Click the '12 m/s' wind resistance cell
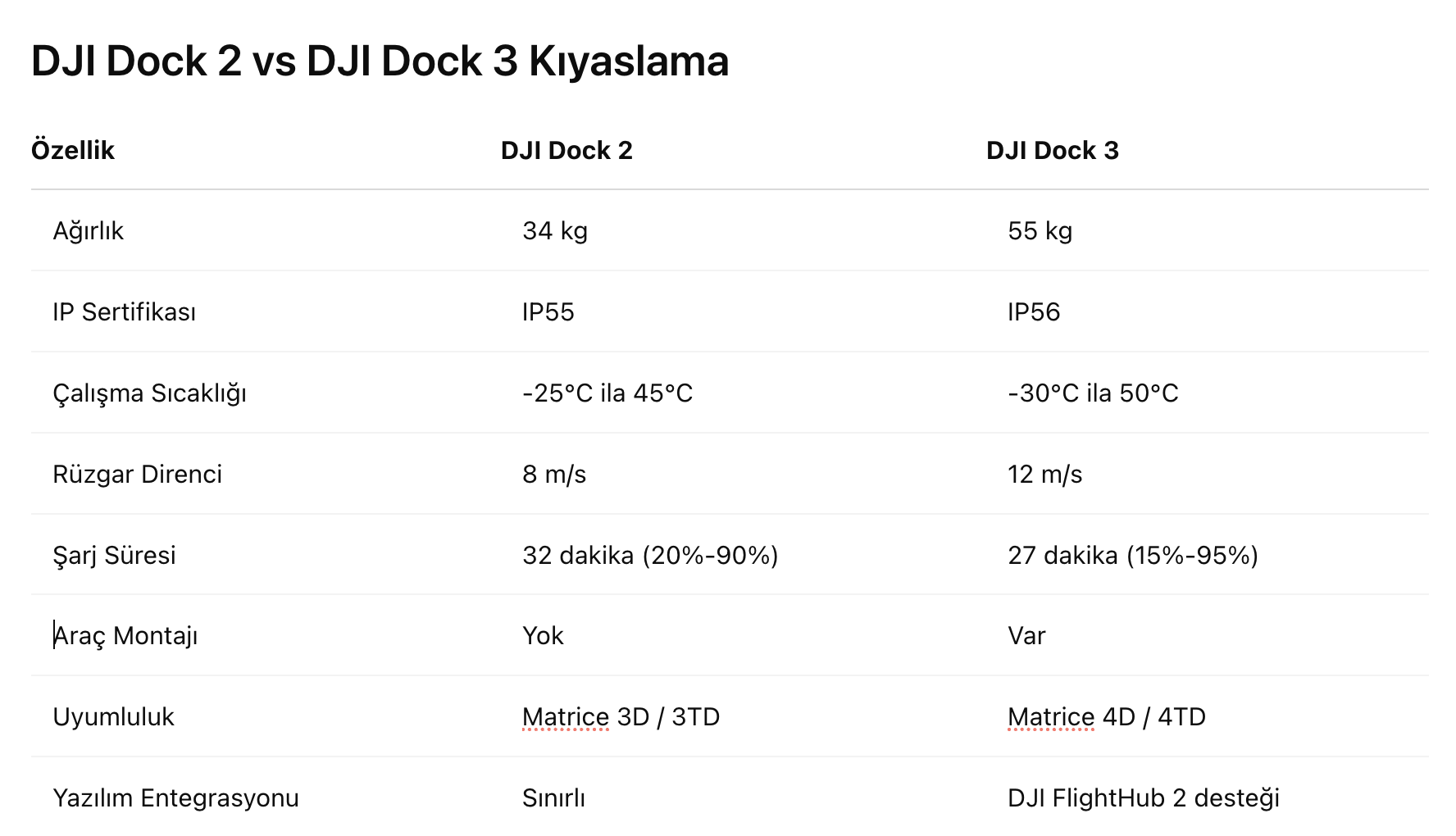 1044,475
